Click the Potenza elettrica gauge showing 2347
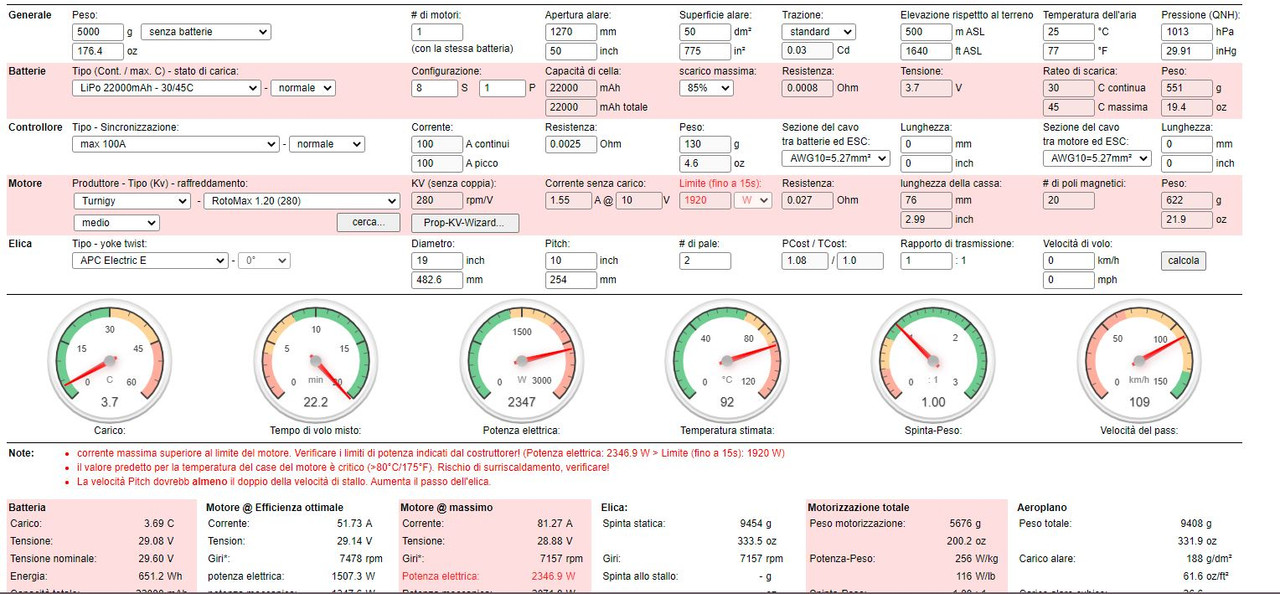 (521, 359)
